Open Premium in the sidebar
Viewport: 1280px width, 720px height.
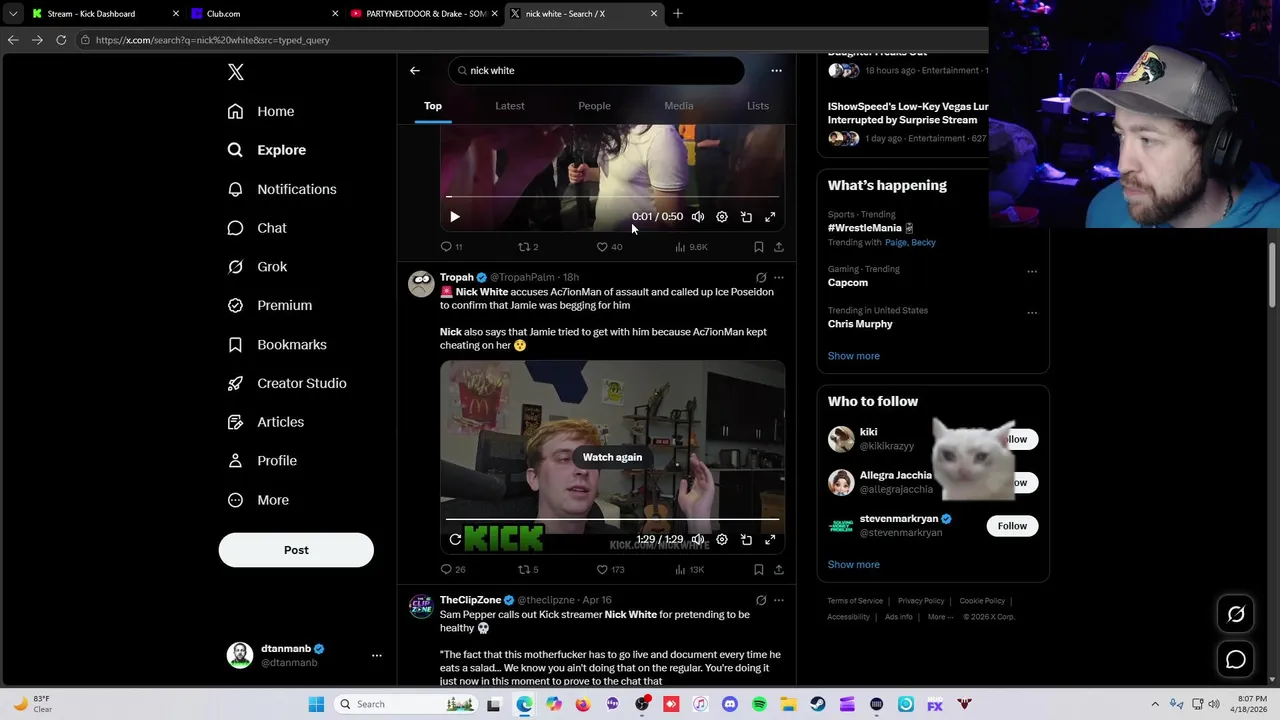(x=270, y=305)
